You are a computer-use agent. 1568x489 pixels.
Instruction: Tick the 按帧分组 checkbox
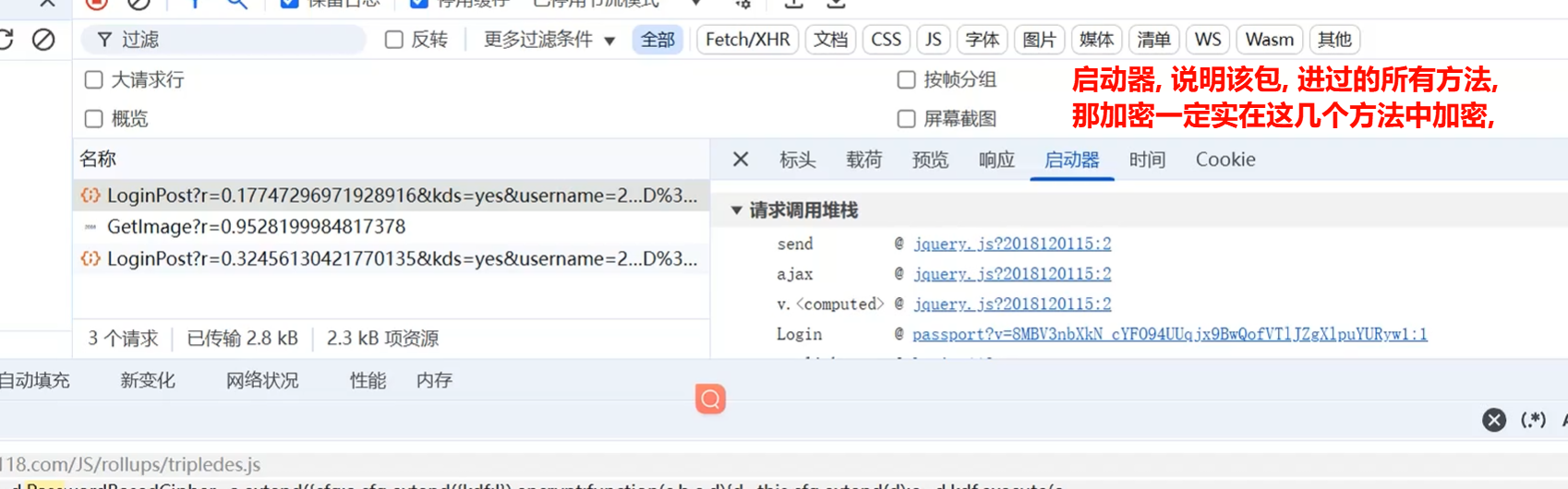coord(907,80)
